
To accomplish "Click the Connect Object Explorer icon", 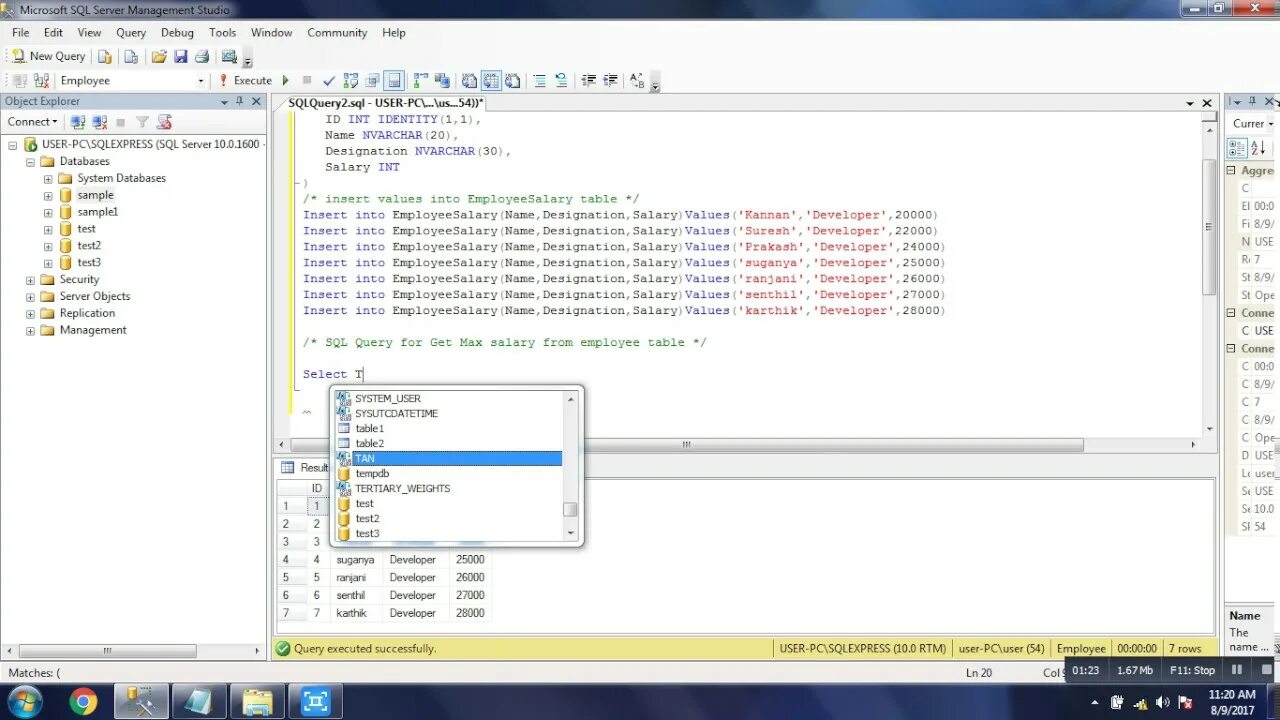I will point(78,122).
